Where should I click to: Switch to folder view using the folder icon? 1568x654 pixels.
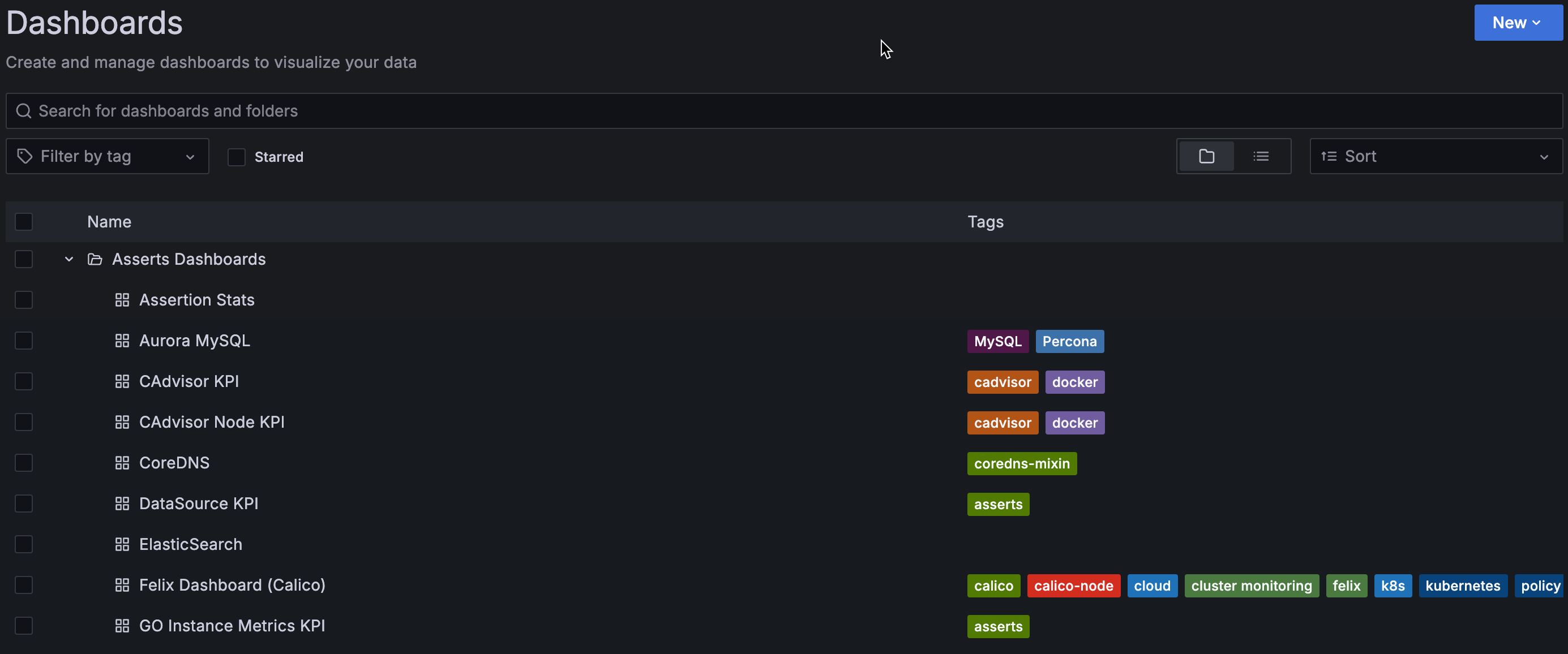click(1206, 156)
